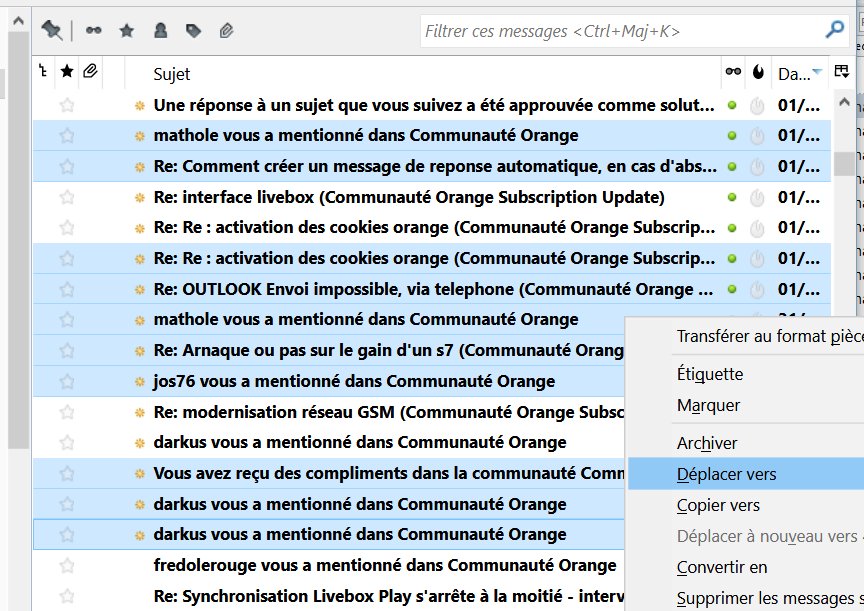Viewport: 864px width, 611px height.
Task: Mark "Une réponse à un sujet" message as junk
Action: pos(758,105)
